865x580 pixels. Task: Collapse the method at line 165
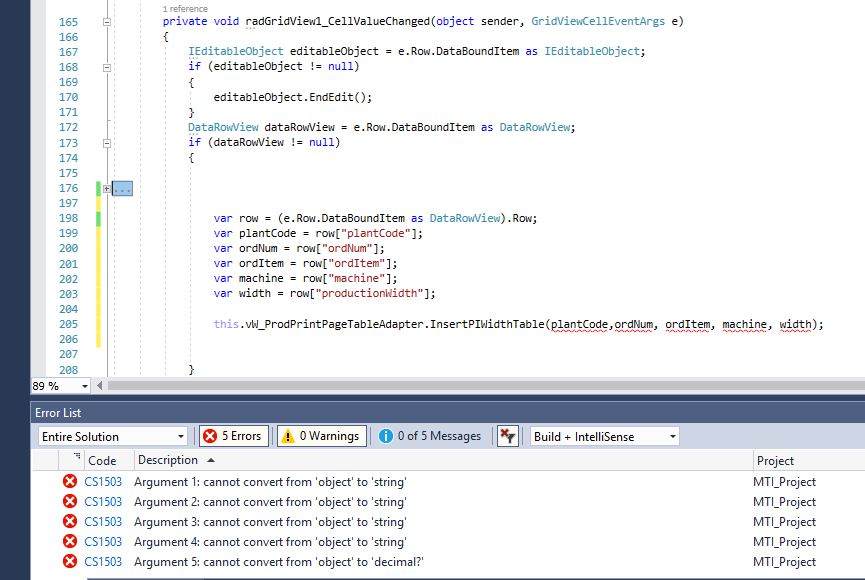106,22
